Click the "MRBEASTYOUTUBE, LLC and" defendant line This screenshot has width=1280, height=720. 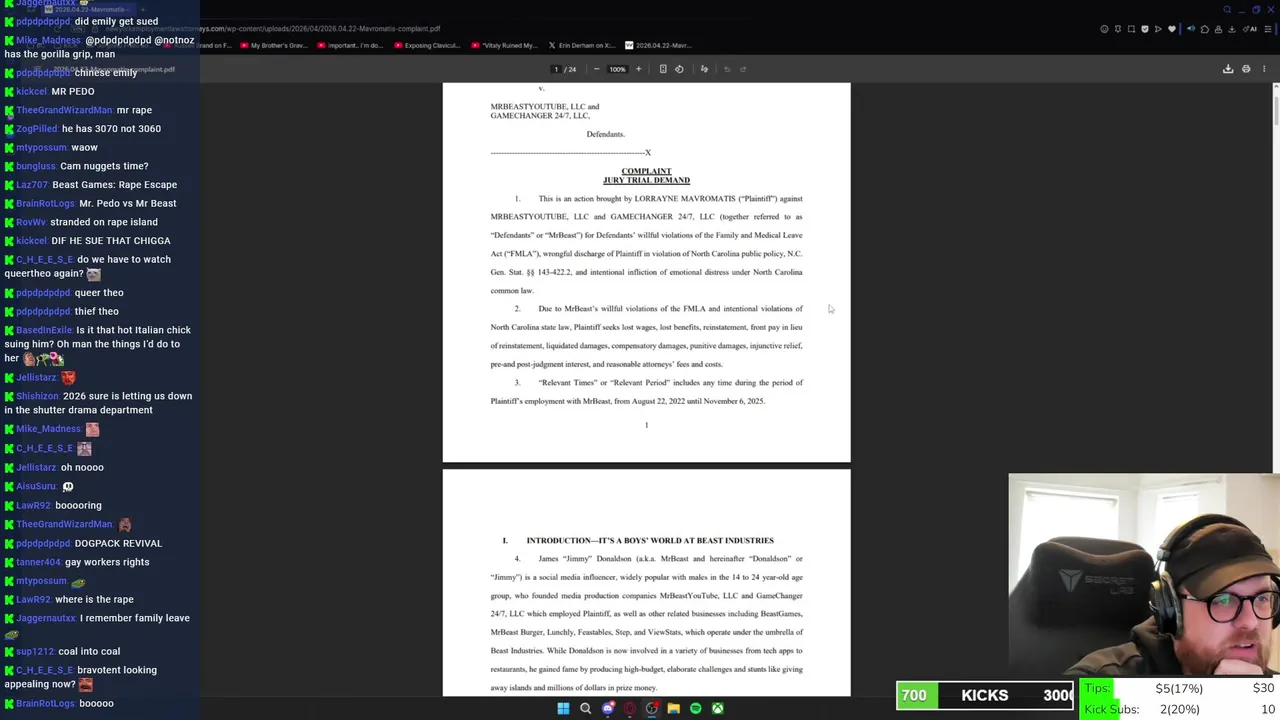(545, 106)
